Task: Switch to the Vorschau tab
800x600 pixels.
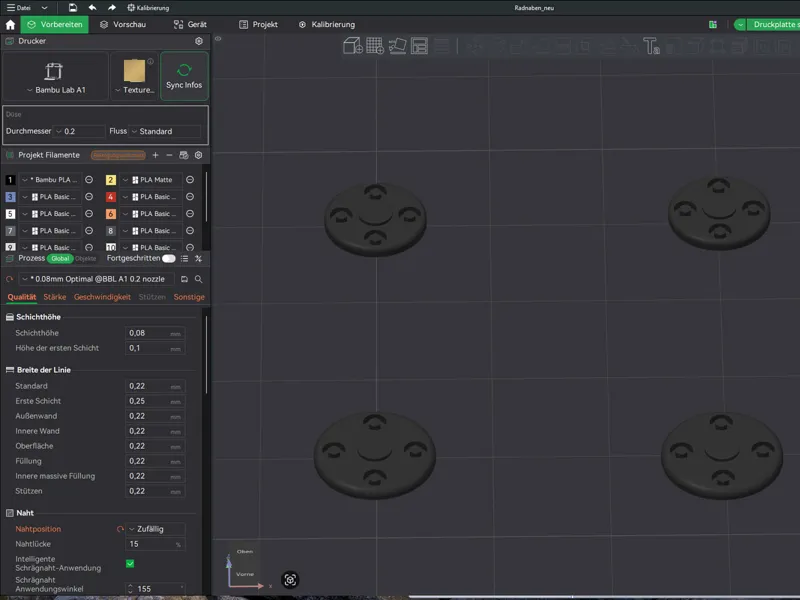Action: tap(123, 24)
